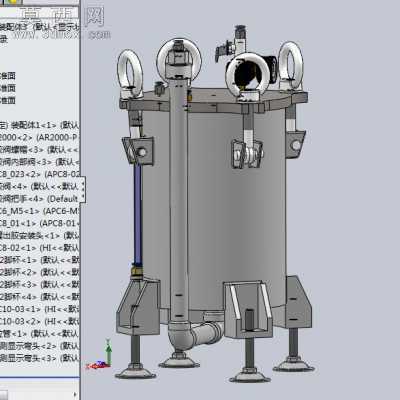The image size is (400, 400).
Task: Select the 阀嘴<3> component row
Action: (x=39, y=150)
